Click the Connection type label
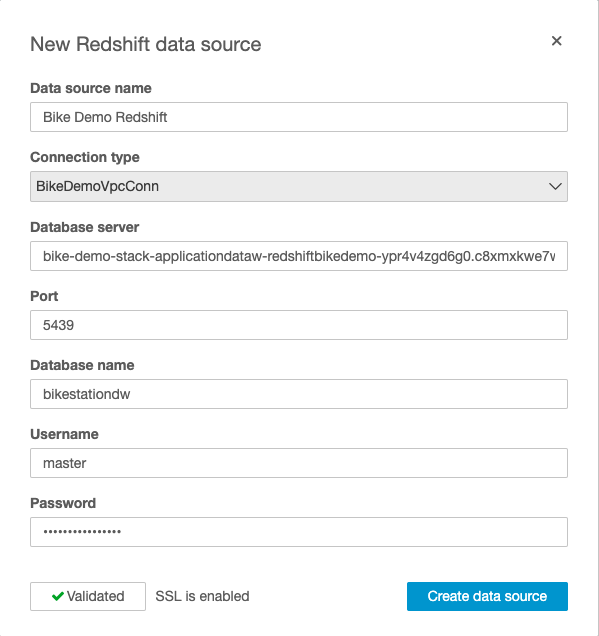Screen dimensions: 599x636 coord(85,157)
